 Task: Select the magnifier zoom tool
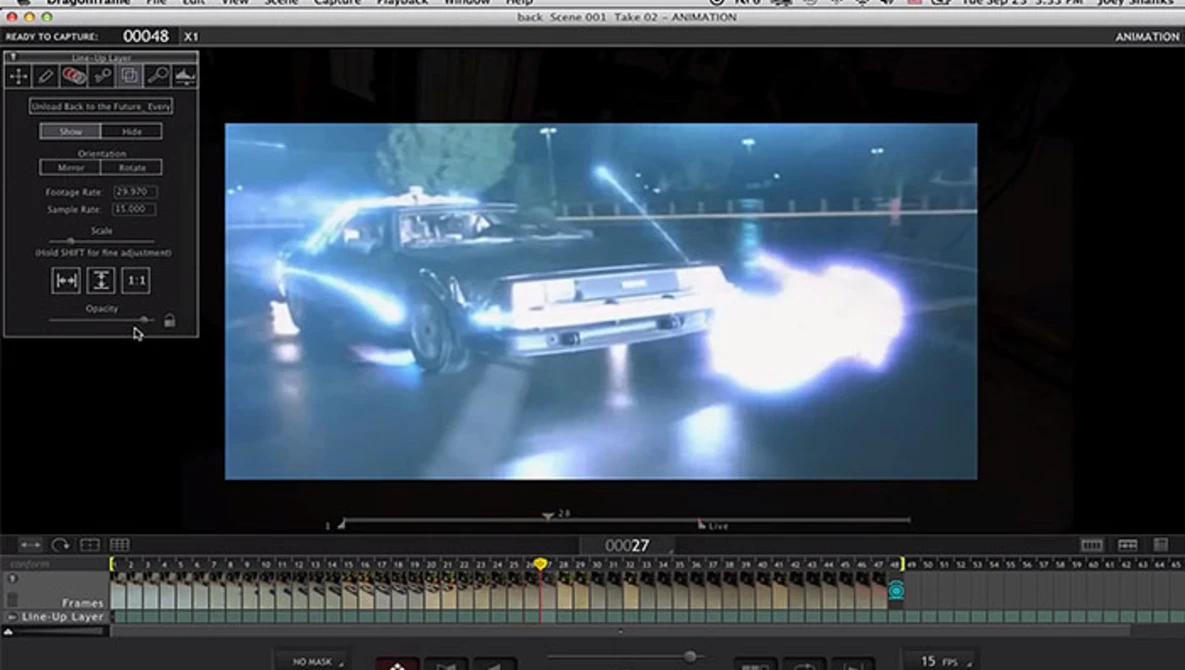click(157, 76)
